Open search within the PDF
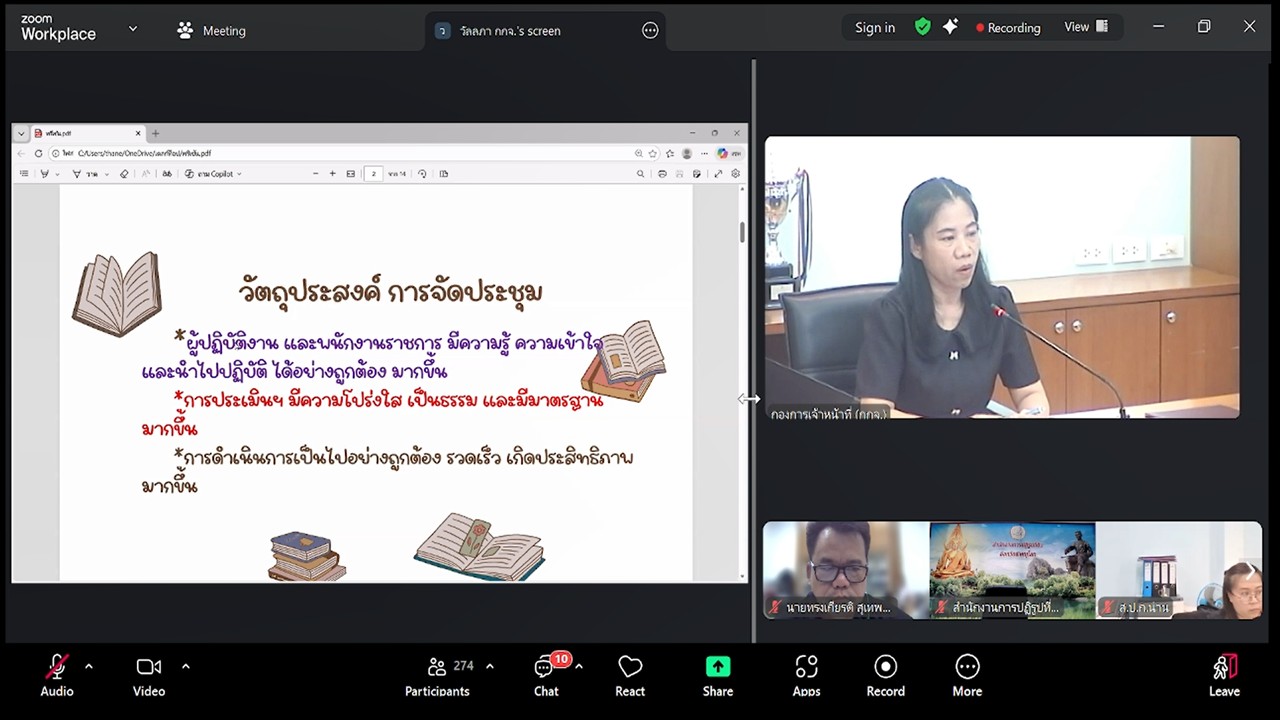 coord(641,173)
